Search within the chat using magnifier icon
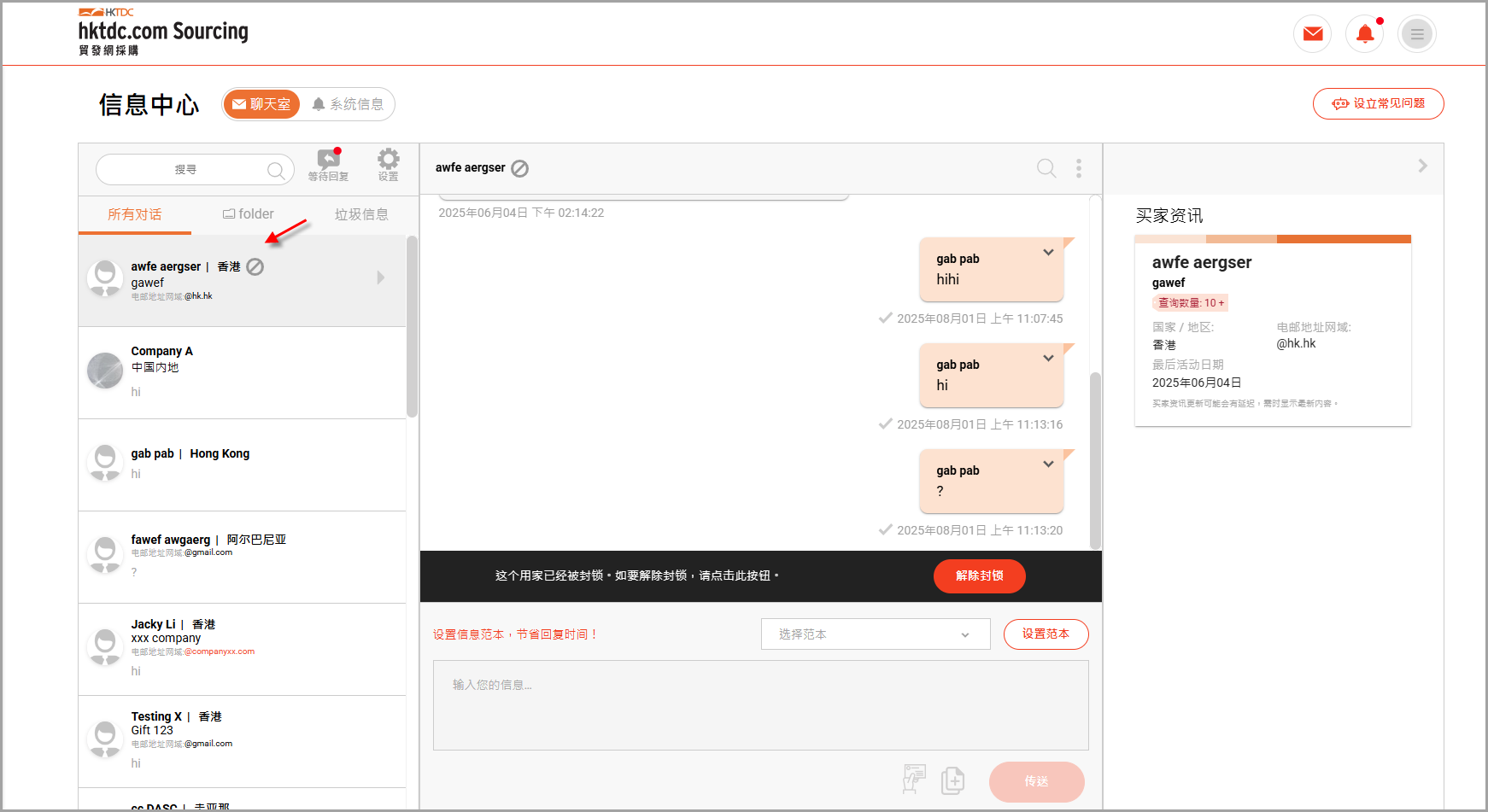 tap(1046, 168)
